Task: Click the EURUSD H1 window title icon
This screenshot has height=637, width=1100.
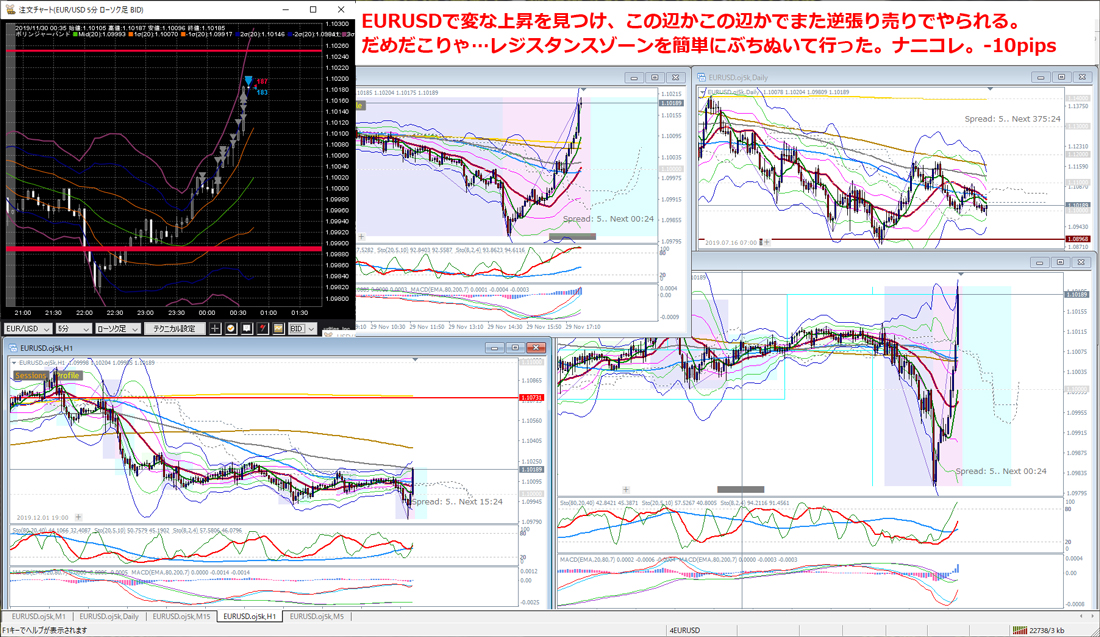Action: [x=13, y=347]
